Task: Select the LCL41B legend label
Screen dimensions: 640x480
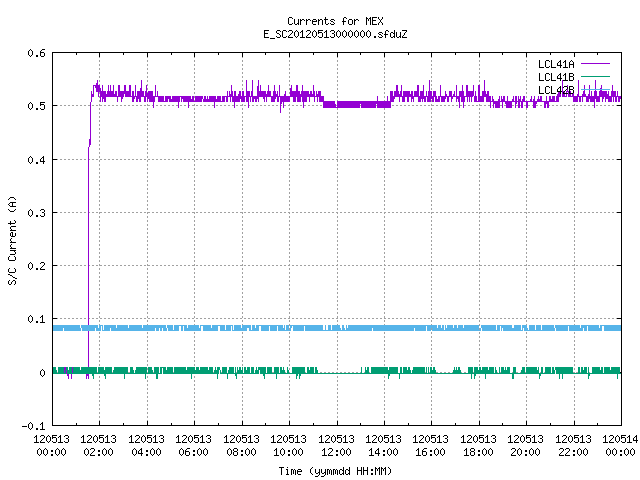Action: pos(556,77)
